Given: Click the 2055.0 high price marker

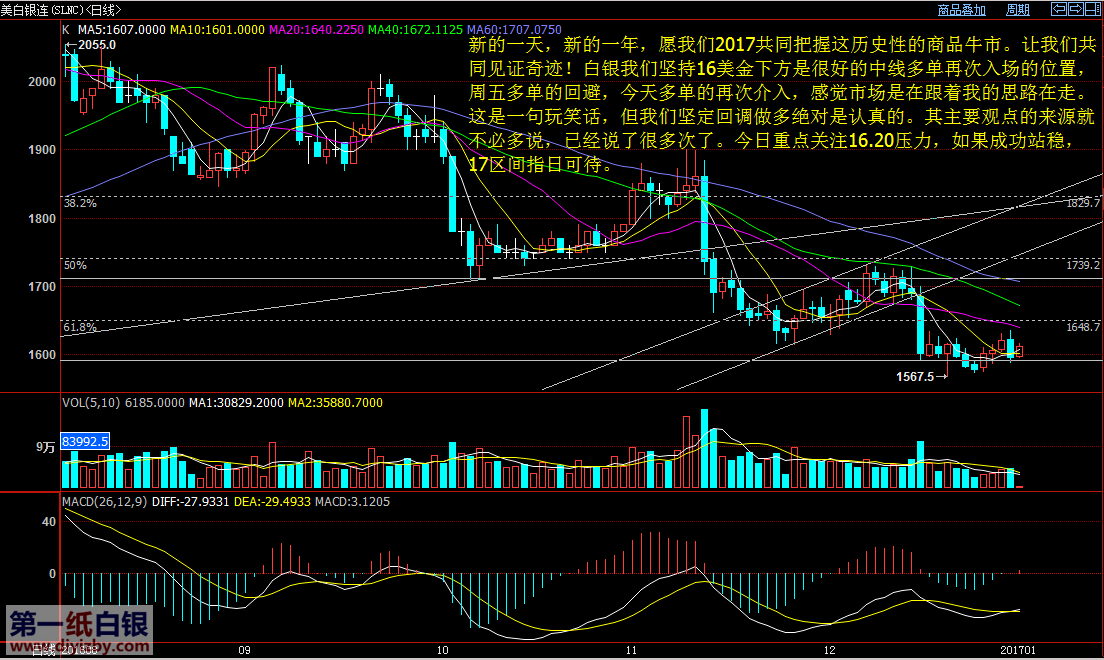Looking at the screenshot, I should [x=97, y=45].
